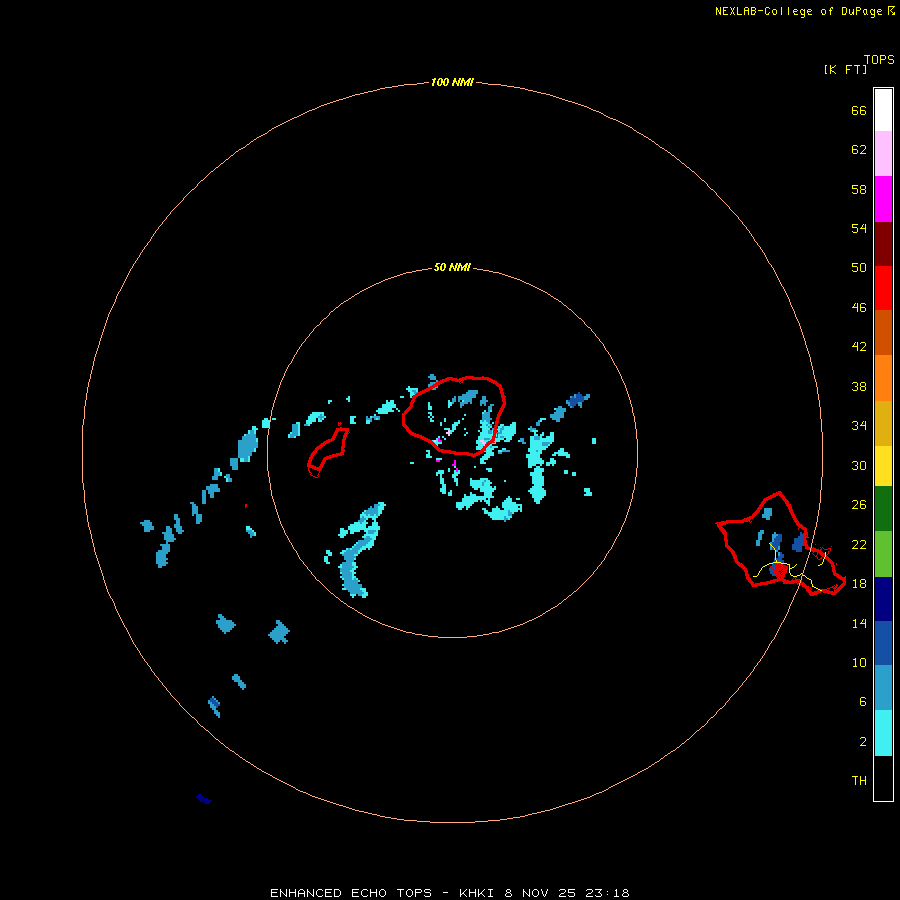Click the legend label 'TH'

pyautogui.click(x=859, y=780)
